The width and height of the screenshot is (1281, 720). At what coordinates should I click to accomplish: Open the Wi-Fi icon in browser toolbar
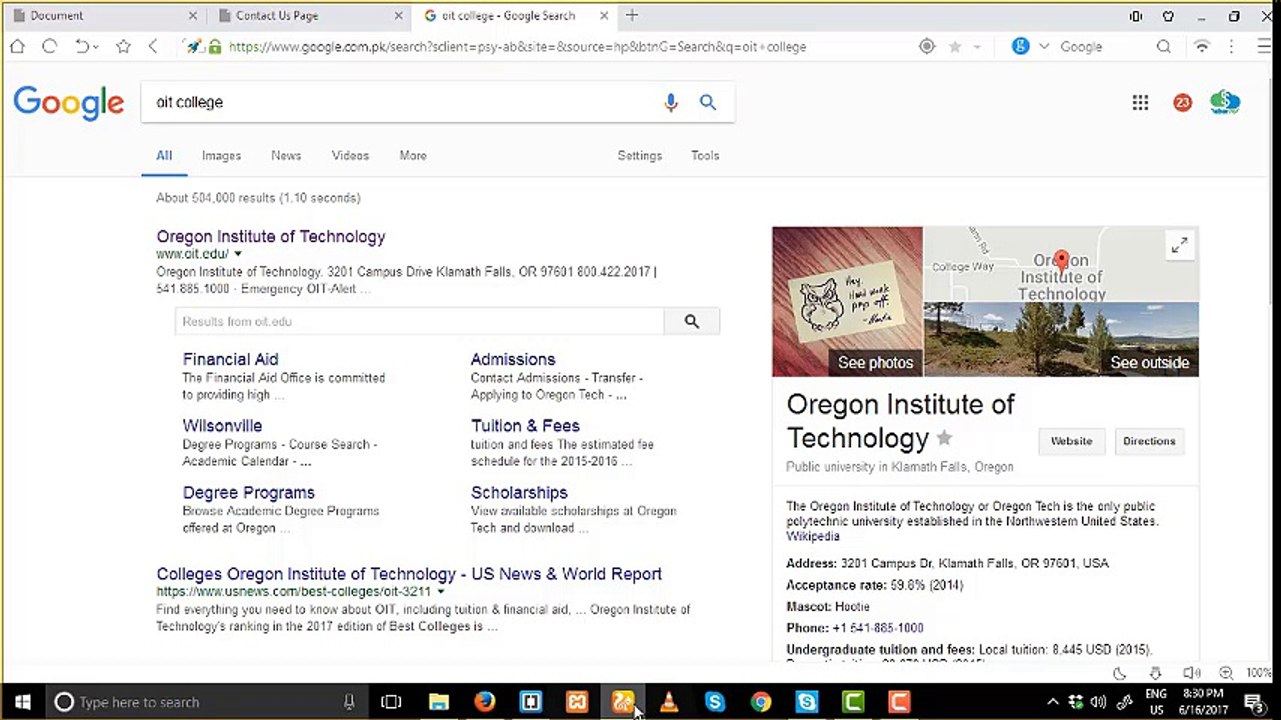pos(1203,46)
